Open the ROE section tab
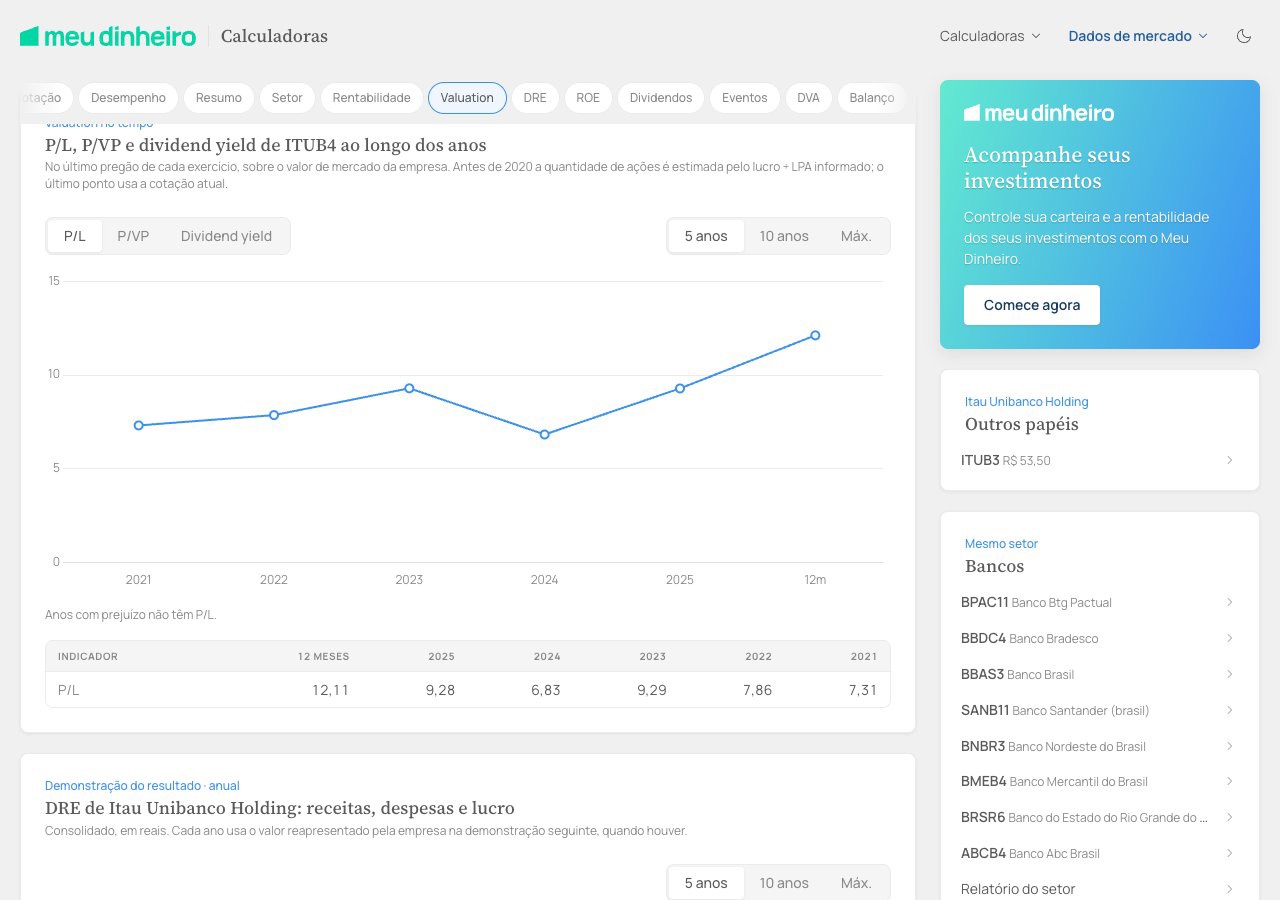 (x=588, y=98)
